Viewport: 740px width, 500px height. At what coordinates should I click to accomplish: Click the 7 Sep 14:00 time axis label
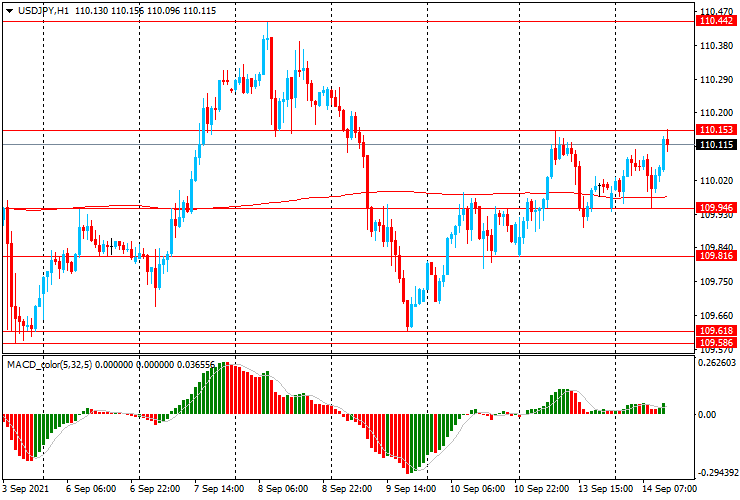click(219, 489)
